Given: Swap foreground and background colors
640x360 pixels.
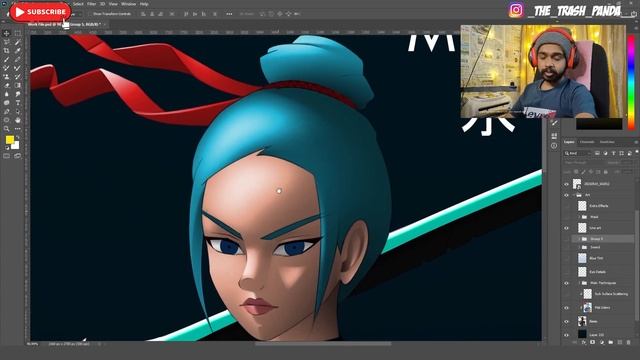Looking at the screenshot, I should (x=17, y=137).
